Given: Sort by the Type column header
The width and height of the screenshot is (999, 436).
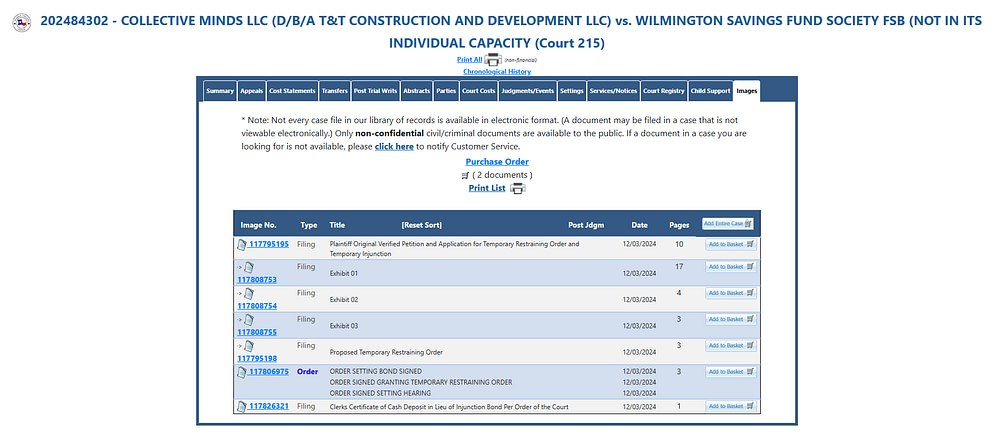Looking at the screenshot, I should [x=309, y=225].
